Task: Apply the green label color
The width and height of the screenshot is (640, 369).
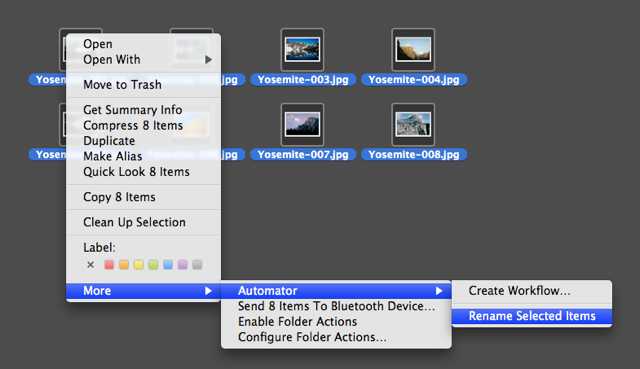Action: [x=153, y=265]
